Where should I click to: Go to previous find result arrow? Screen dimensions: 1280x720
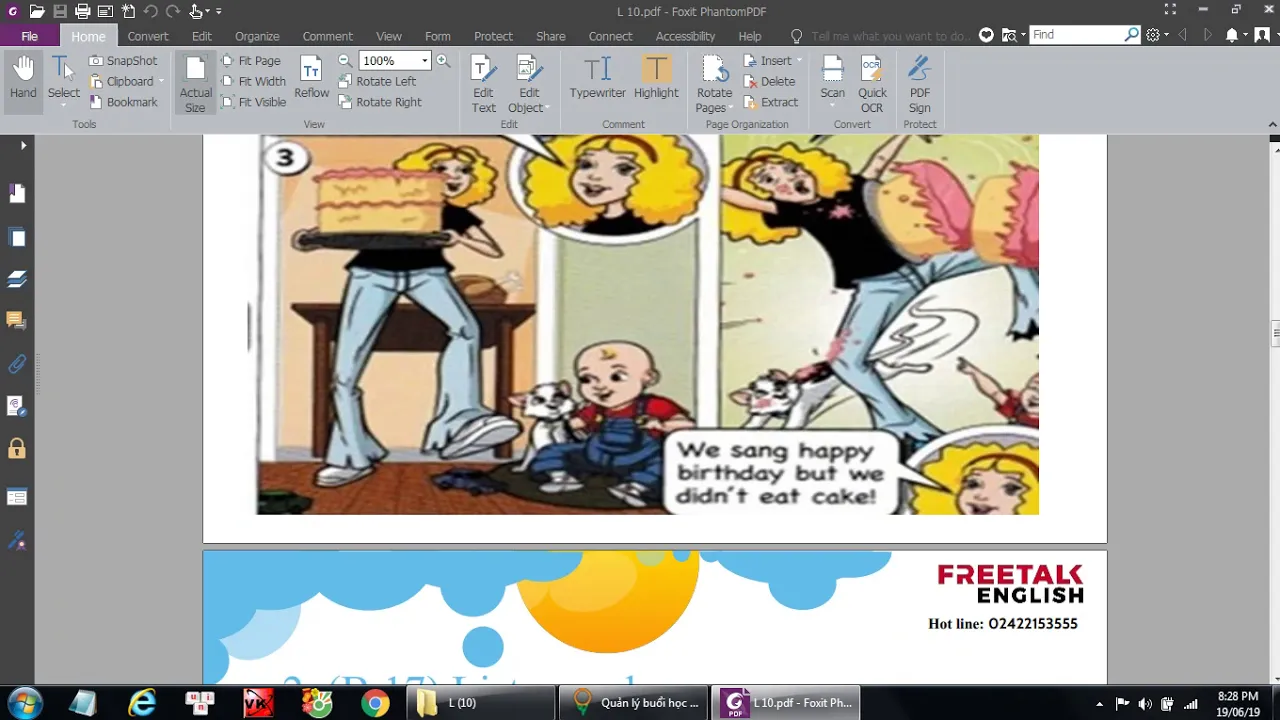pyautogui.click(x=1184, y=35)
